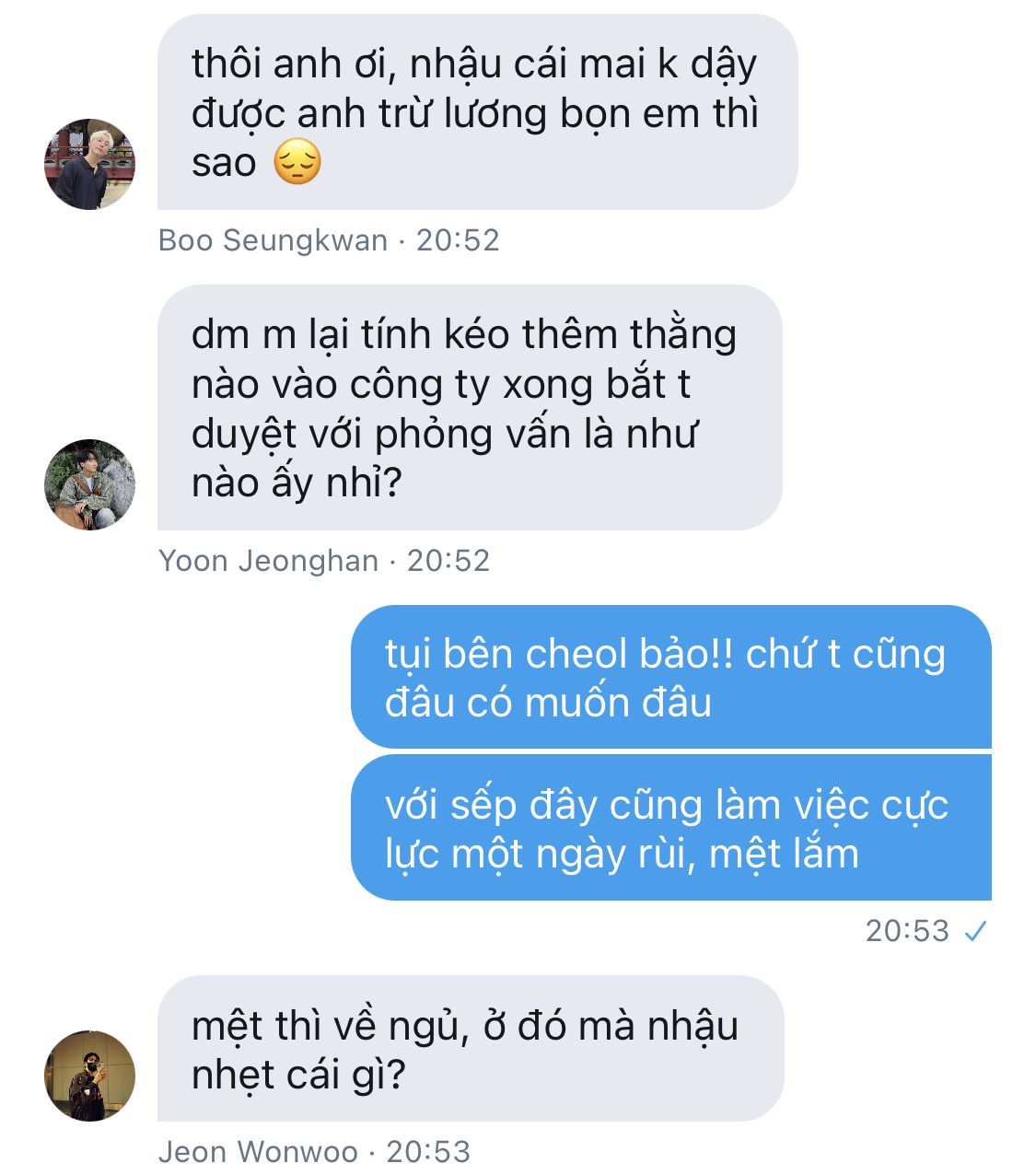
Task: Tap blue bubble 'với sếp đây cũng làm việc'
Action: [x=670, y=828]
